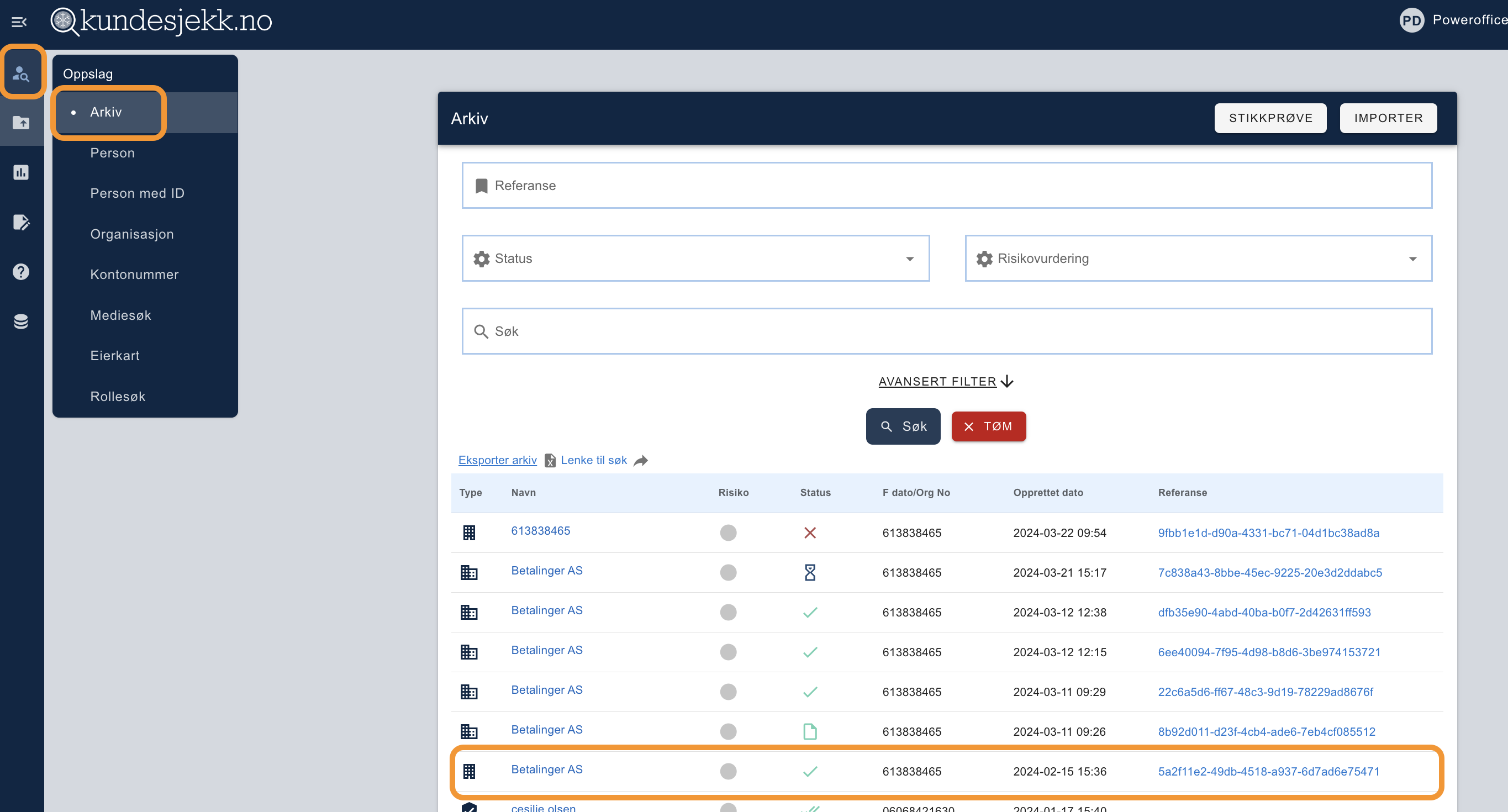Click the checkmark status in 2024-03-11 09:29 row

pos(810,692)
